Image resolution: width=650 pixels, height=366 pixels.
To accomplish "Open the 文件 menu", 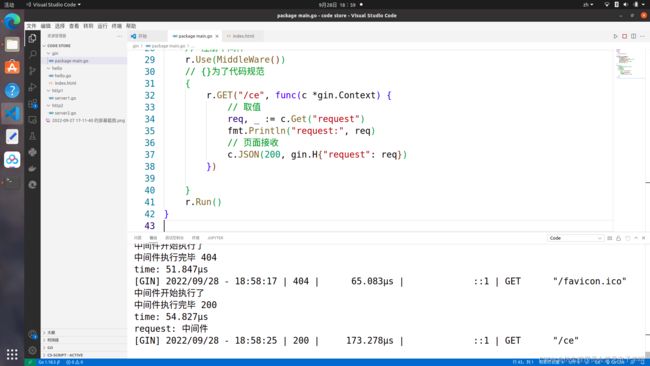I will pos(32,26).
